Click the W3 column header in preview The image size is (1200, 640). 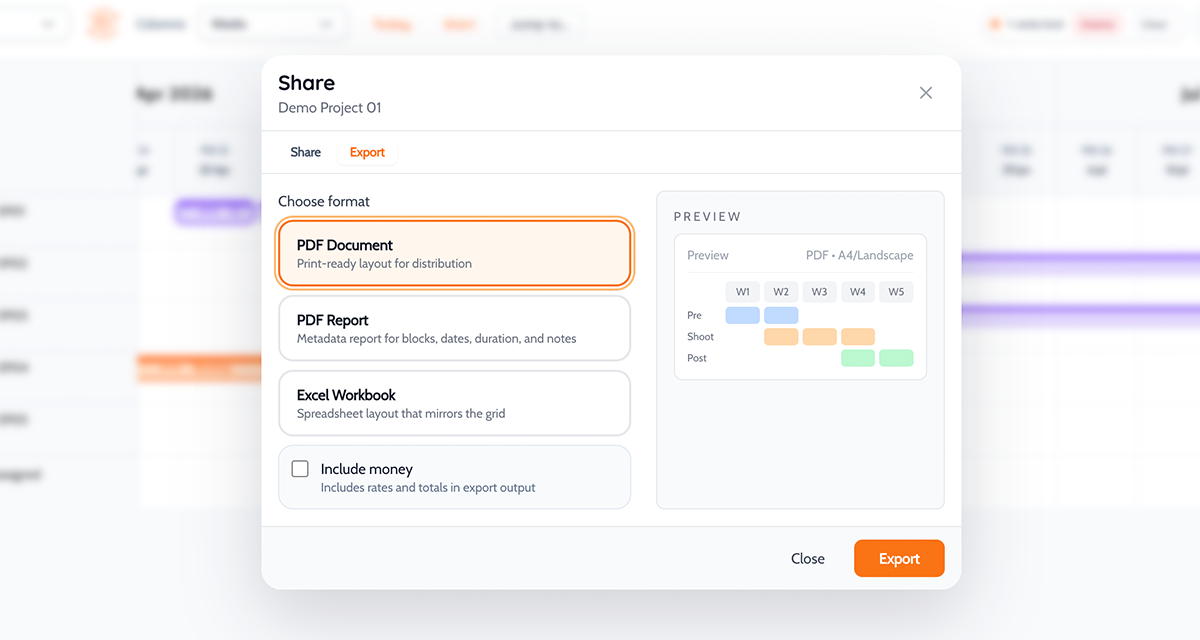(819, 292)
